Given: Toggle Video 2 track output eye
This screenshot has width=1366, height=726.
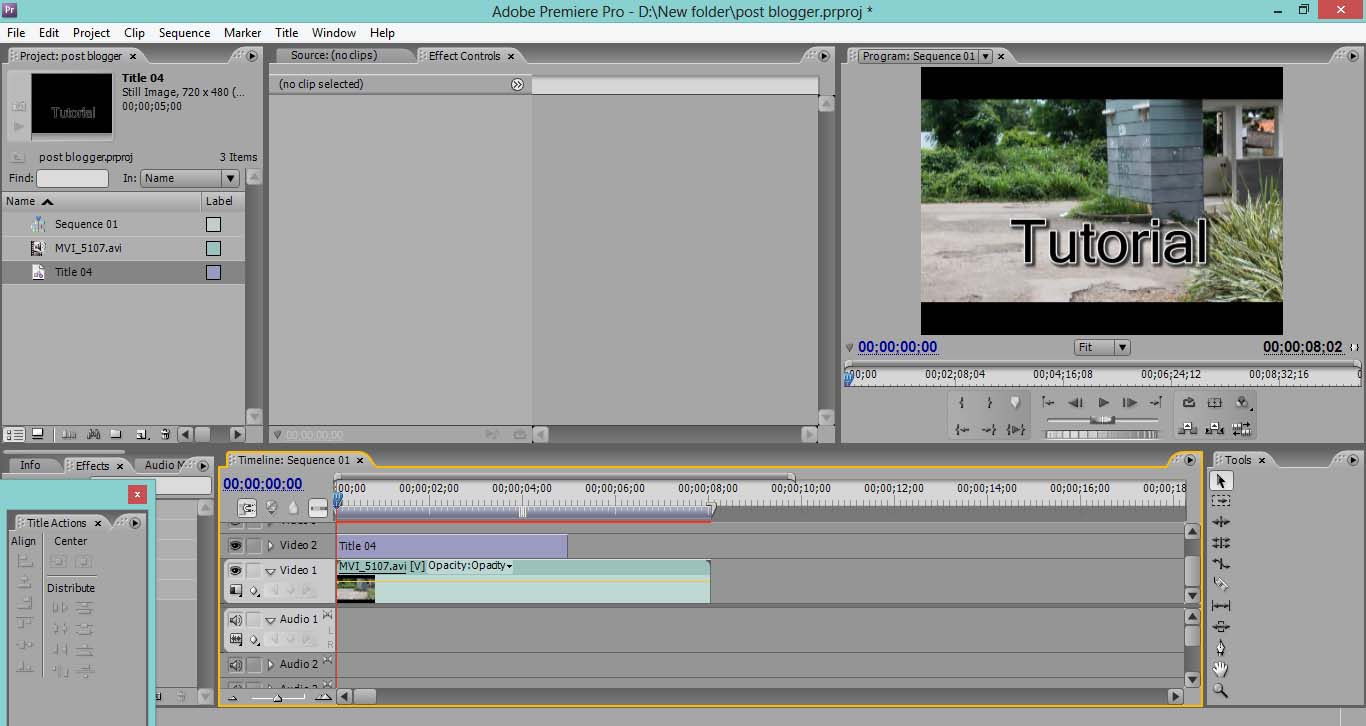Looking at the screenshot, I should click(235, 546).
